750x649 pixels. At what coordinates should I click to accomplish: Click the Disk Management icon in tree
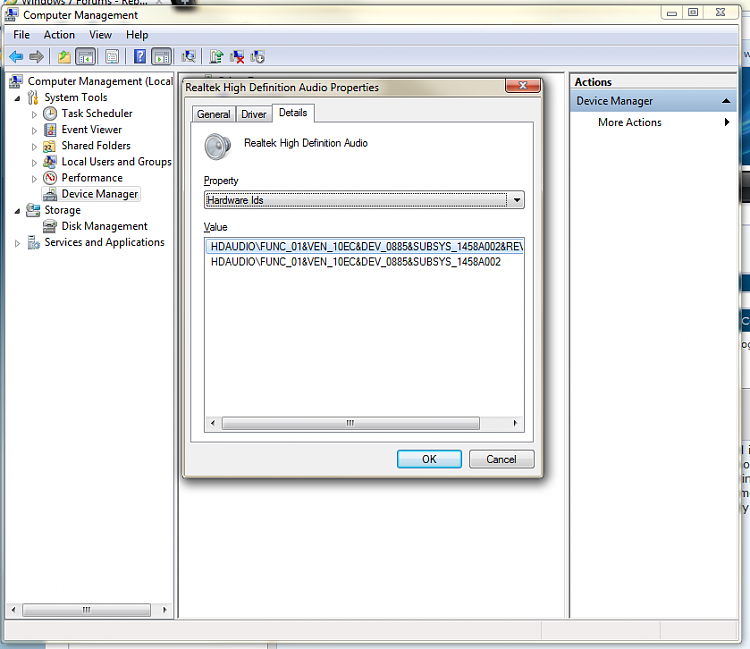point(50,226)
